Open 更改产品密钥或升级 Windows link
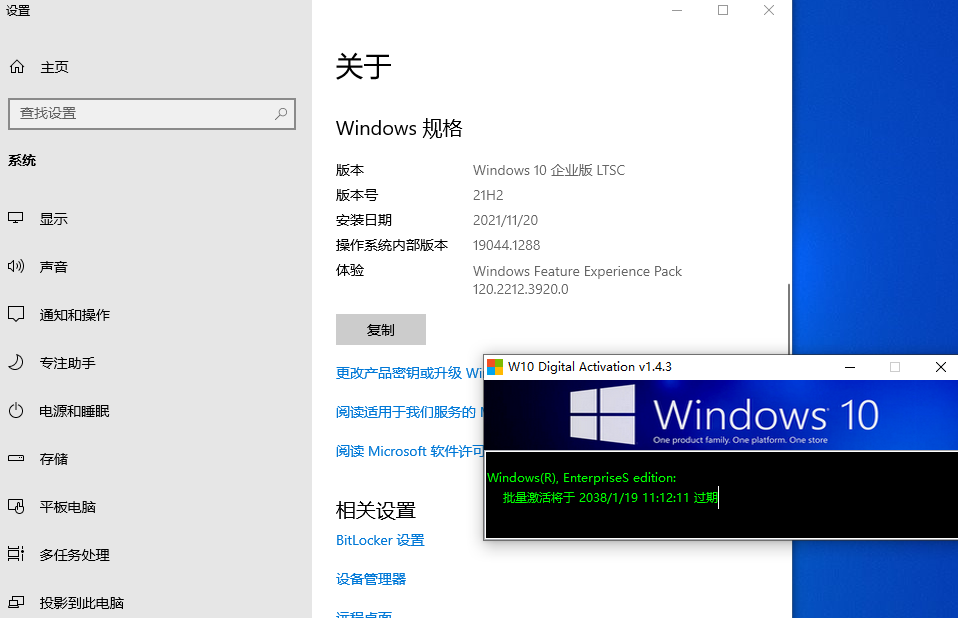This screenshot has height=618, width=958. 404,372
